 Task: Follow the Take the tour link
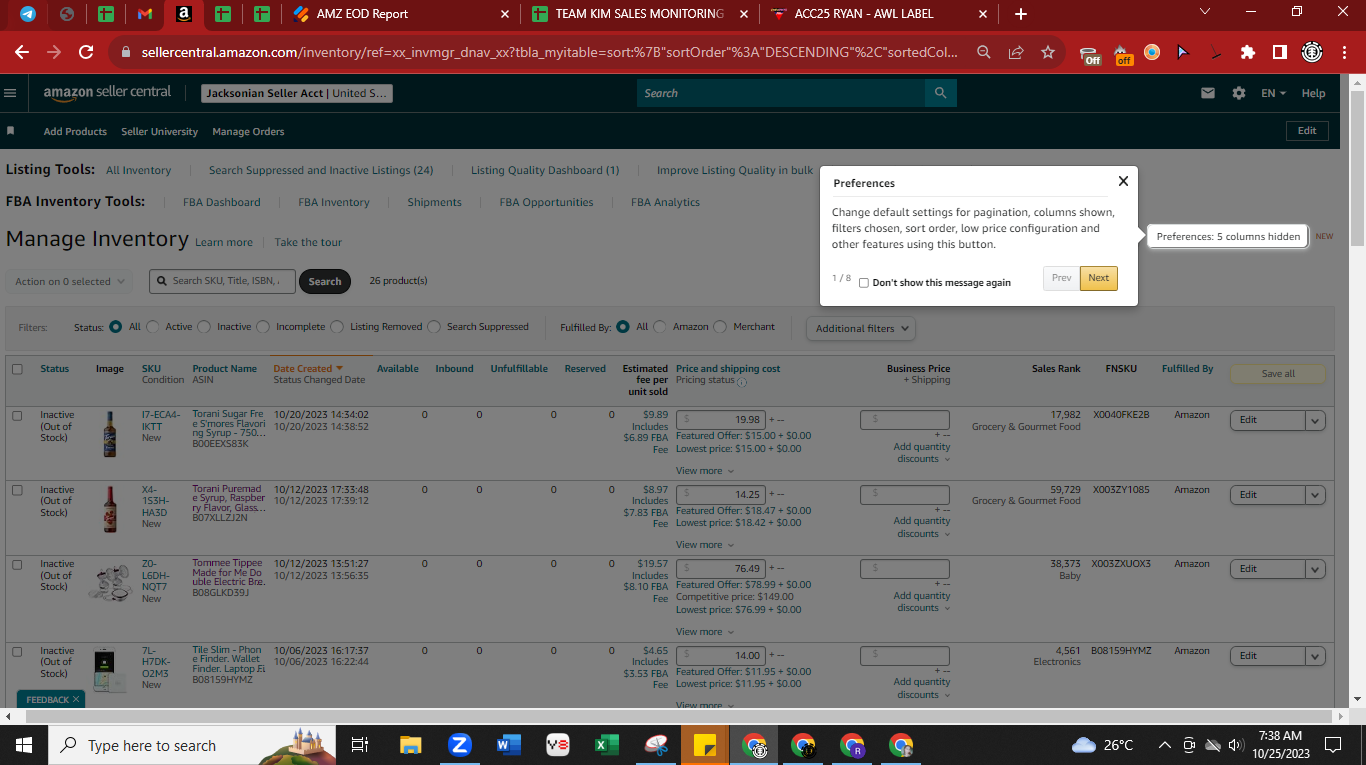[x=308, y=242]
